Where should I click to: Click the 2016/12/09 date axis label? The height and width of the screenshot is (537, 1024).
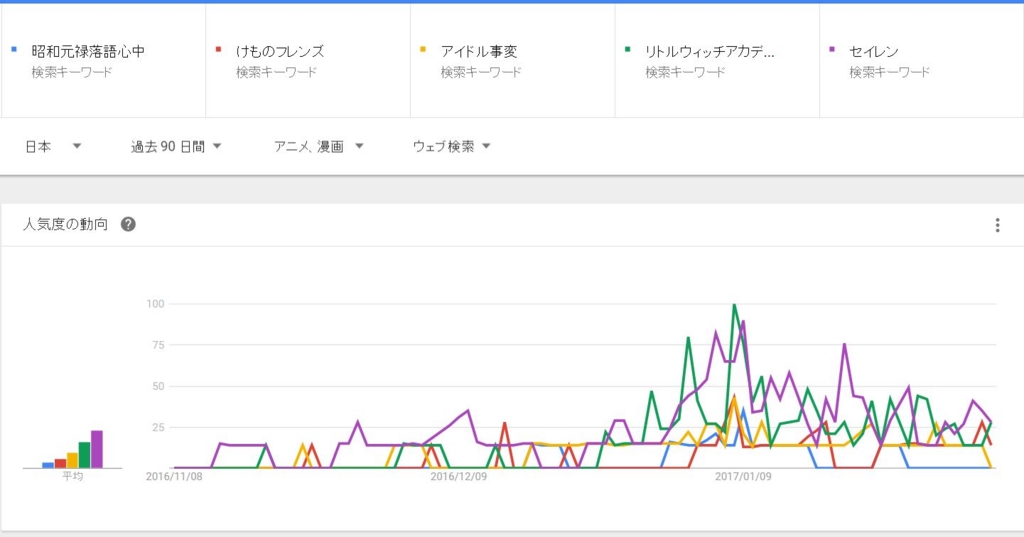pyautogui.click(x=458, y=476)
